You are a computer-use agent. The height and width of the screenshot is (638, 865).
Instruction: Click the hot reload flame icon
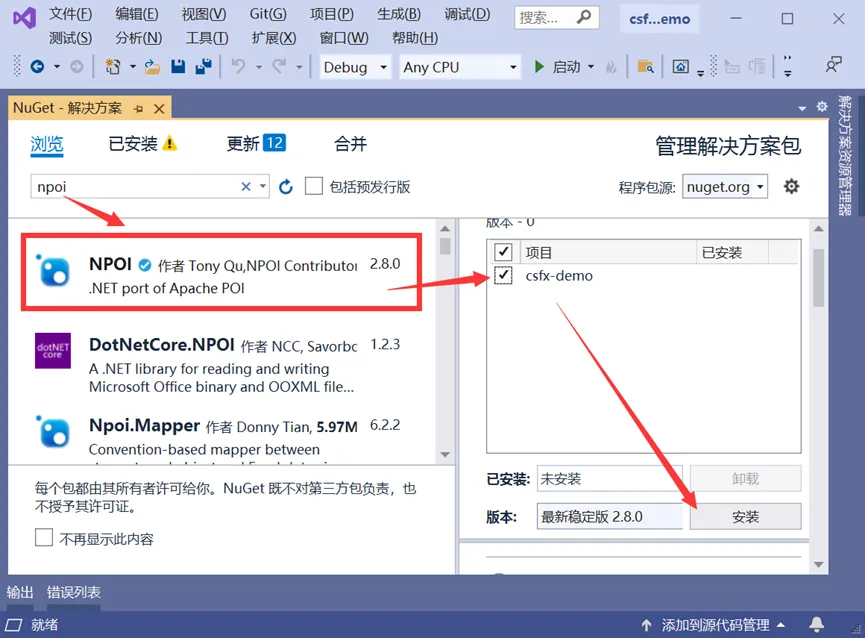pos(611,67)
